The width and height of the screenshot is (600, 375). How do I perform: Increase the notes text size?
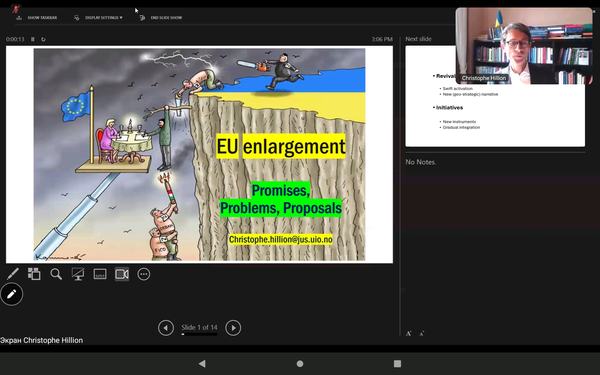(409, 333)
